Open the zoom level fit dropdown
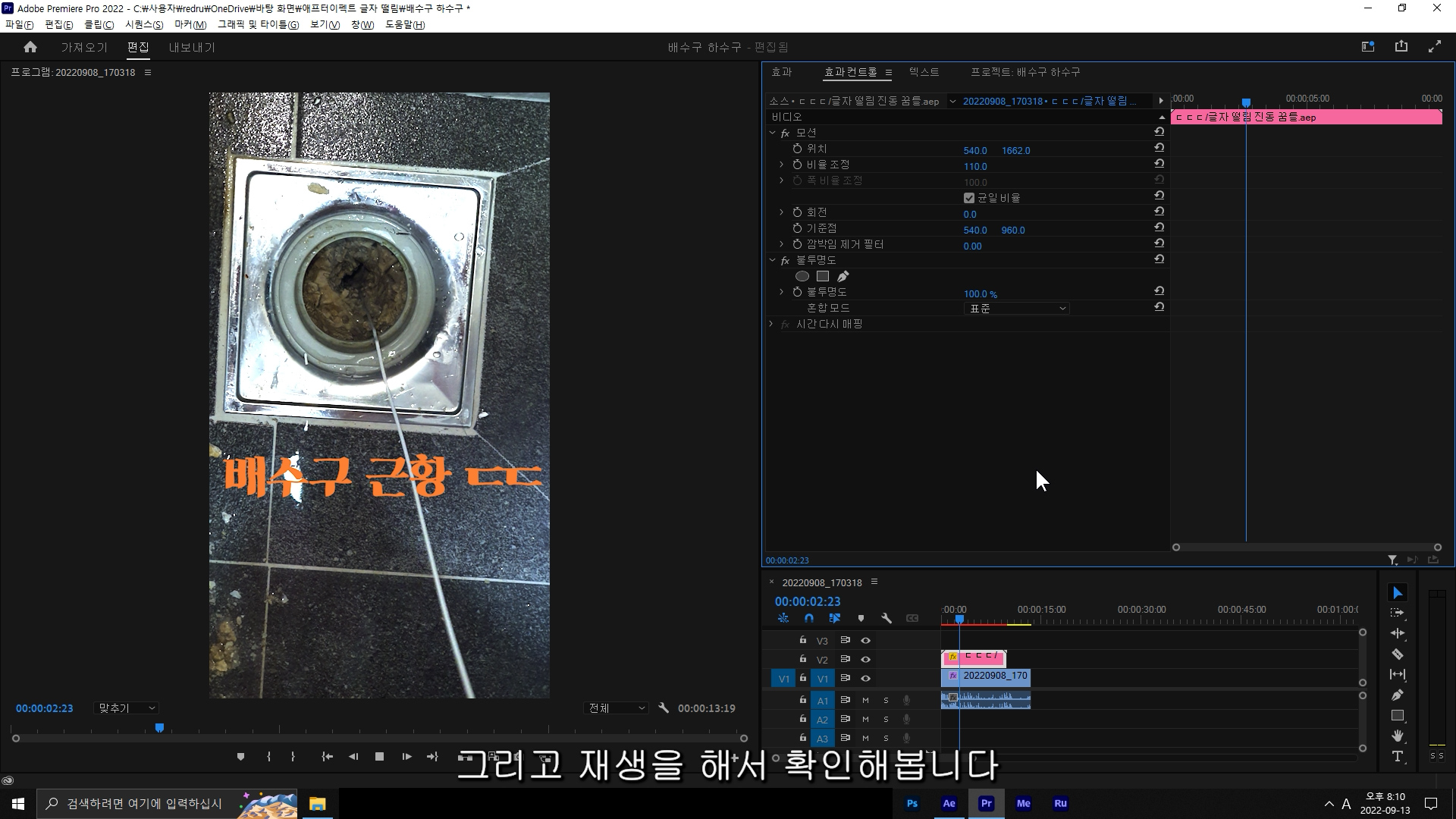1456x819 pixels. coord(127,708)
